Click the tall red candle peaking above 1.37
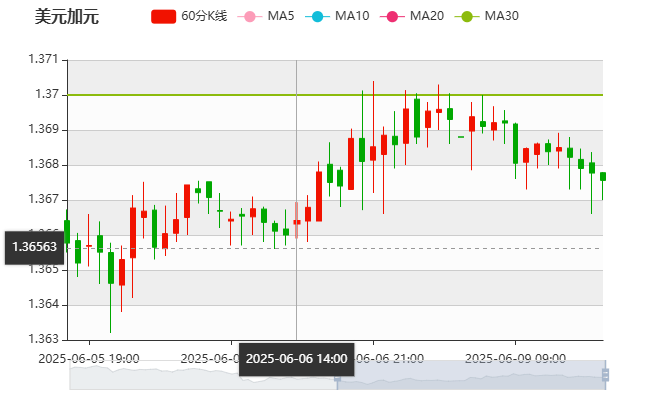The image size is (670, 400). (x=373, y=153)
